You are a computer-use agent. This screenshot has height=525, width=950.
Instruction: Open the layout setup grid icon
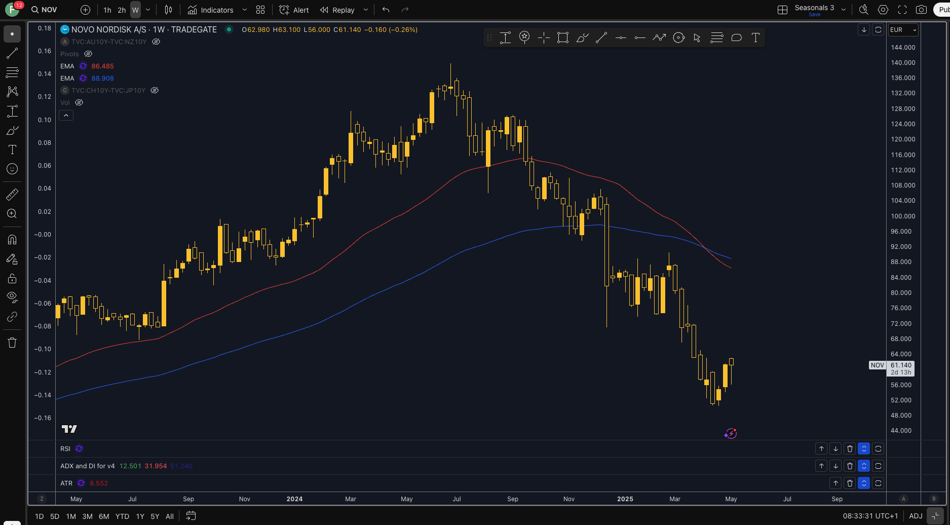pos(783,10)
